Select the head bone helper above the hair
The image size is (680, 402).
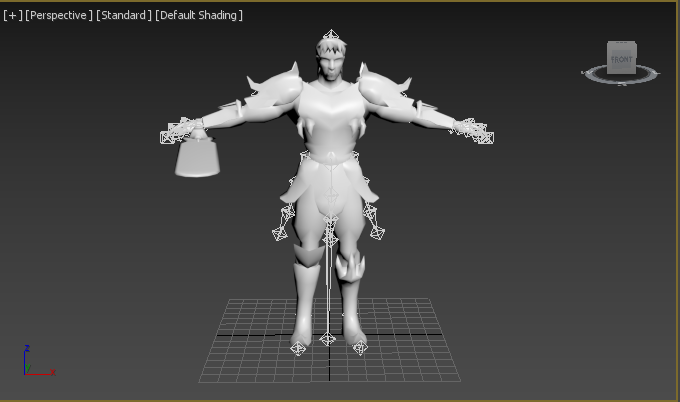pos(331,34)
